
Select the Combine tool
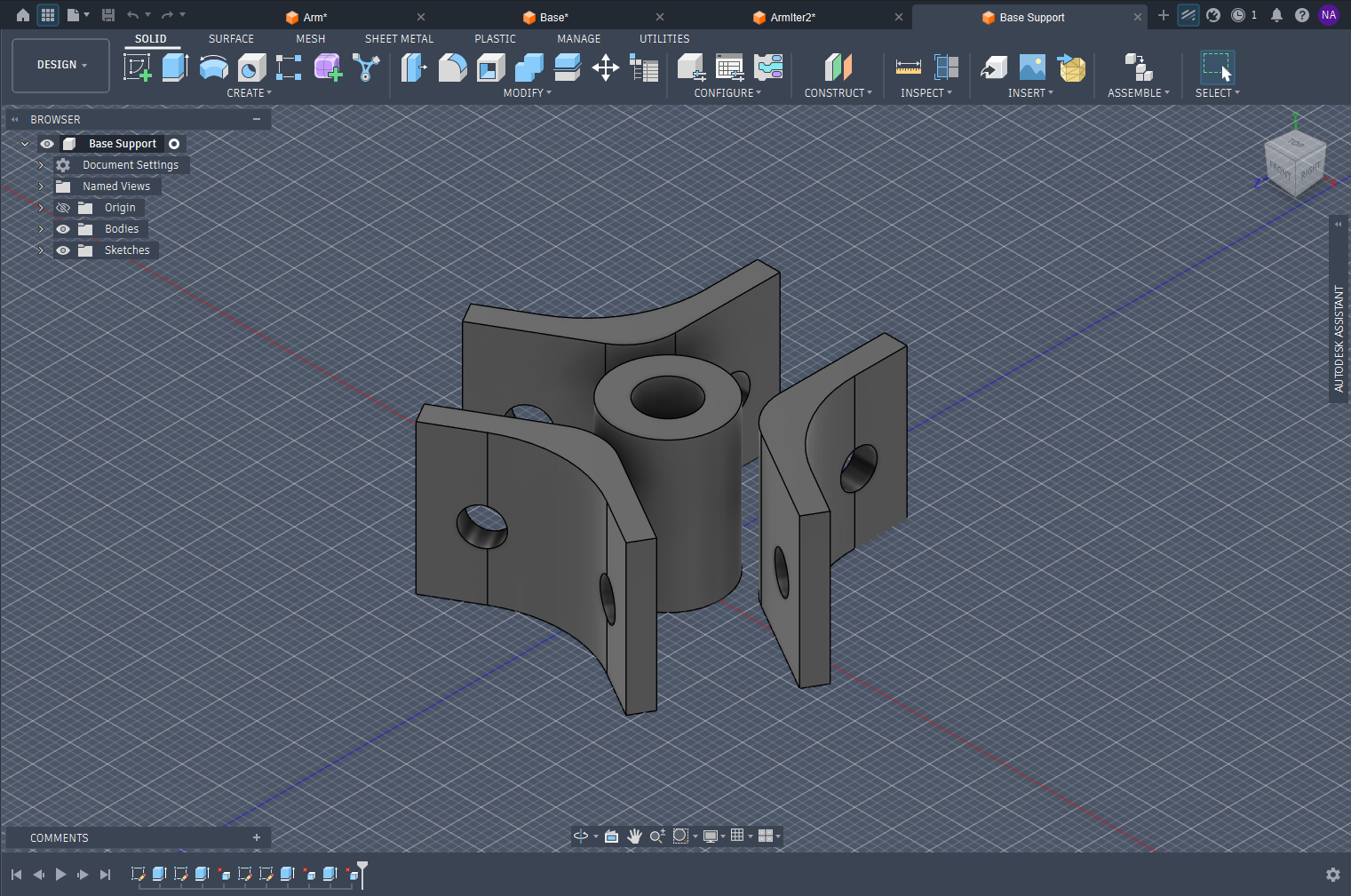click(528, 67)
